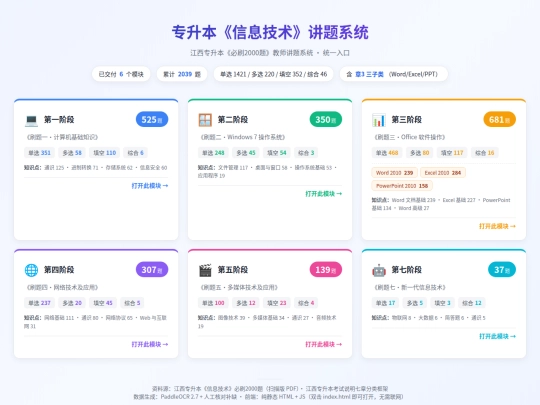Click the 填空 45 tag
Screen dimensions: 540x405
click(x=103, y=303)
